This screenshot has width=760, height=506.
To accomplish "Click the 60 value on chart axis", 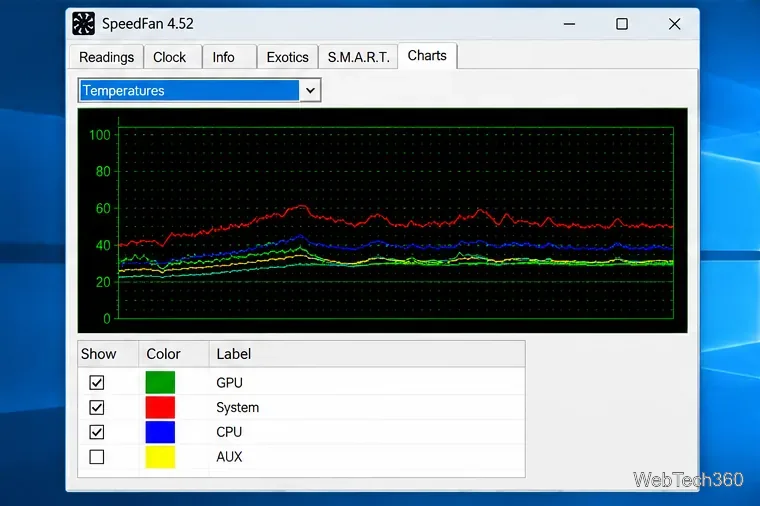I will tap(103, 208).
